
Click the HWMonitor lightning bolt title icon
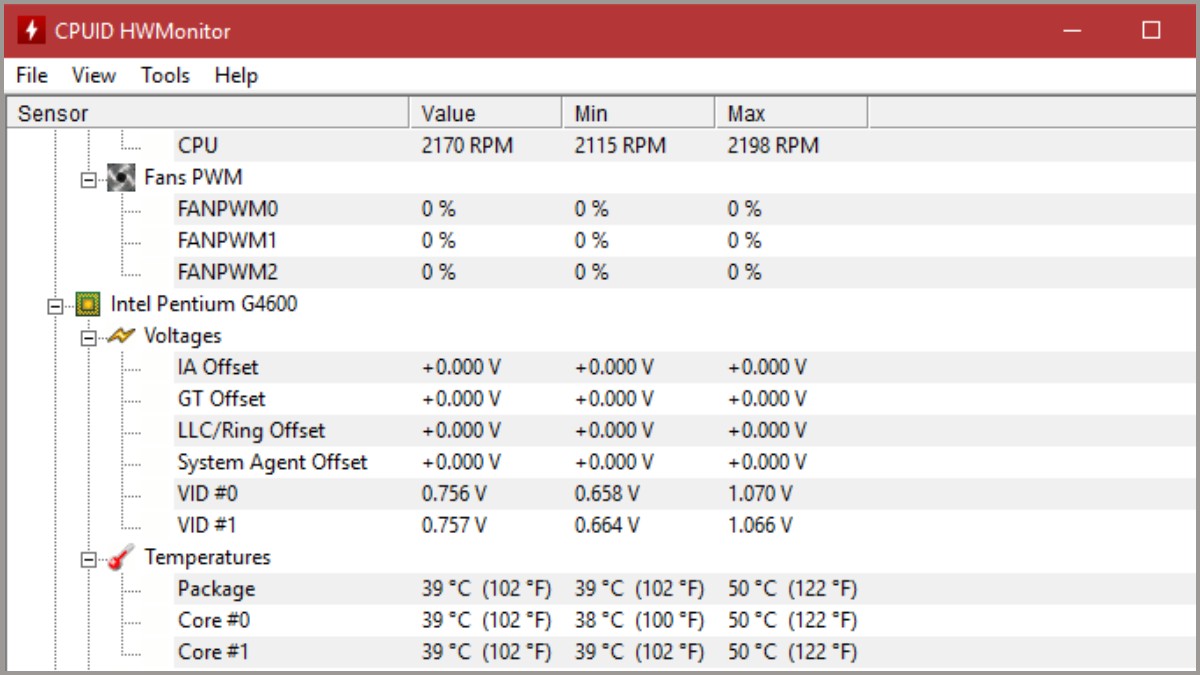30,30
